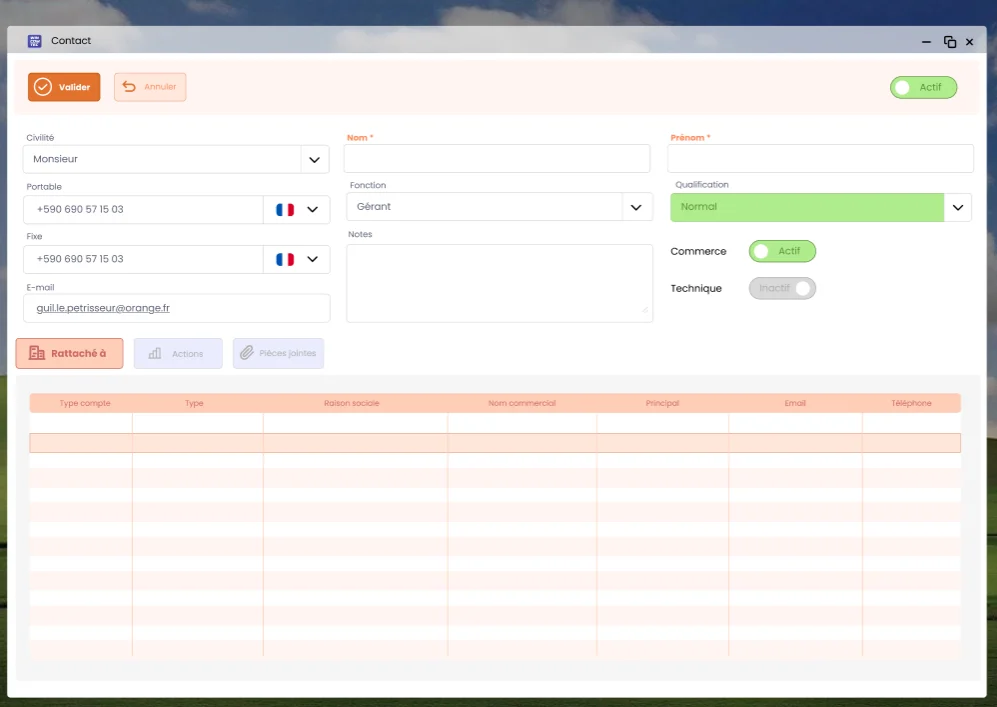Viewport: 997px width, 707px height.
Task: Click inside the Nom text field
Action: 497,159
